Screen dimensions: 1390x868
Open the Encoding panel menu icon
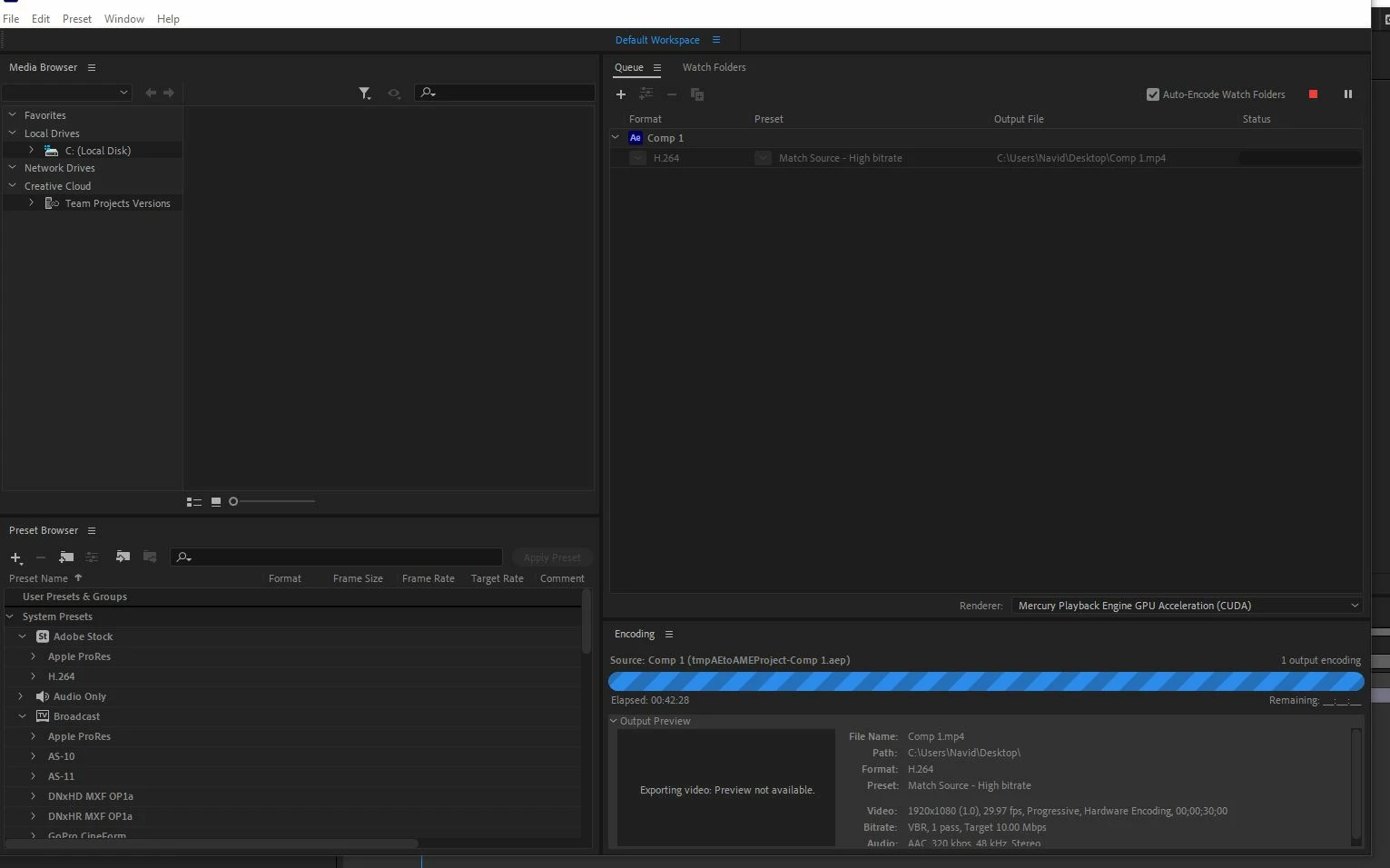point(669,635)
